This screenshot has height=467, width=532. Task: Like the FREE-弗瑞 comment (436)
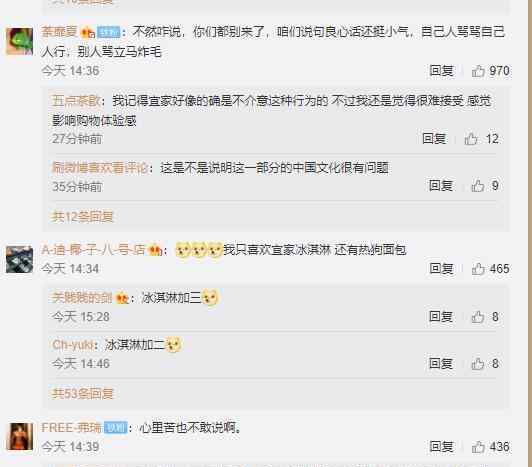(478, 447)
